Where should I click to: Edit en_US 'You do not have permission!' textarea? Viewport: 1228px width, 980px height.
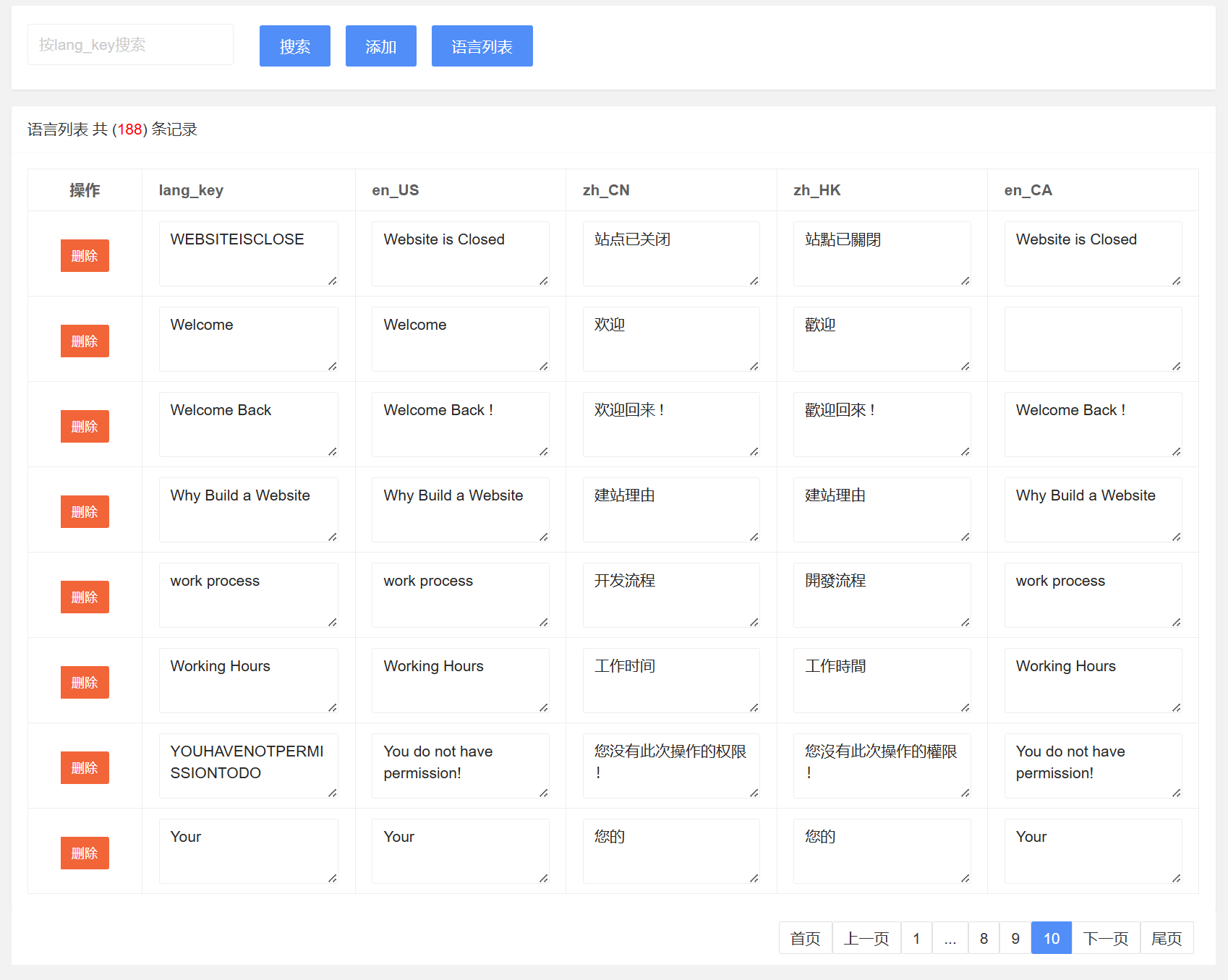point(461,766)
